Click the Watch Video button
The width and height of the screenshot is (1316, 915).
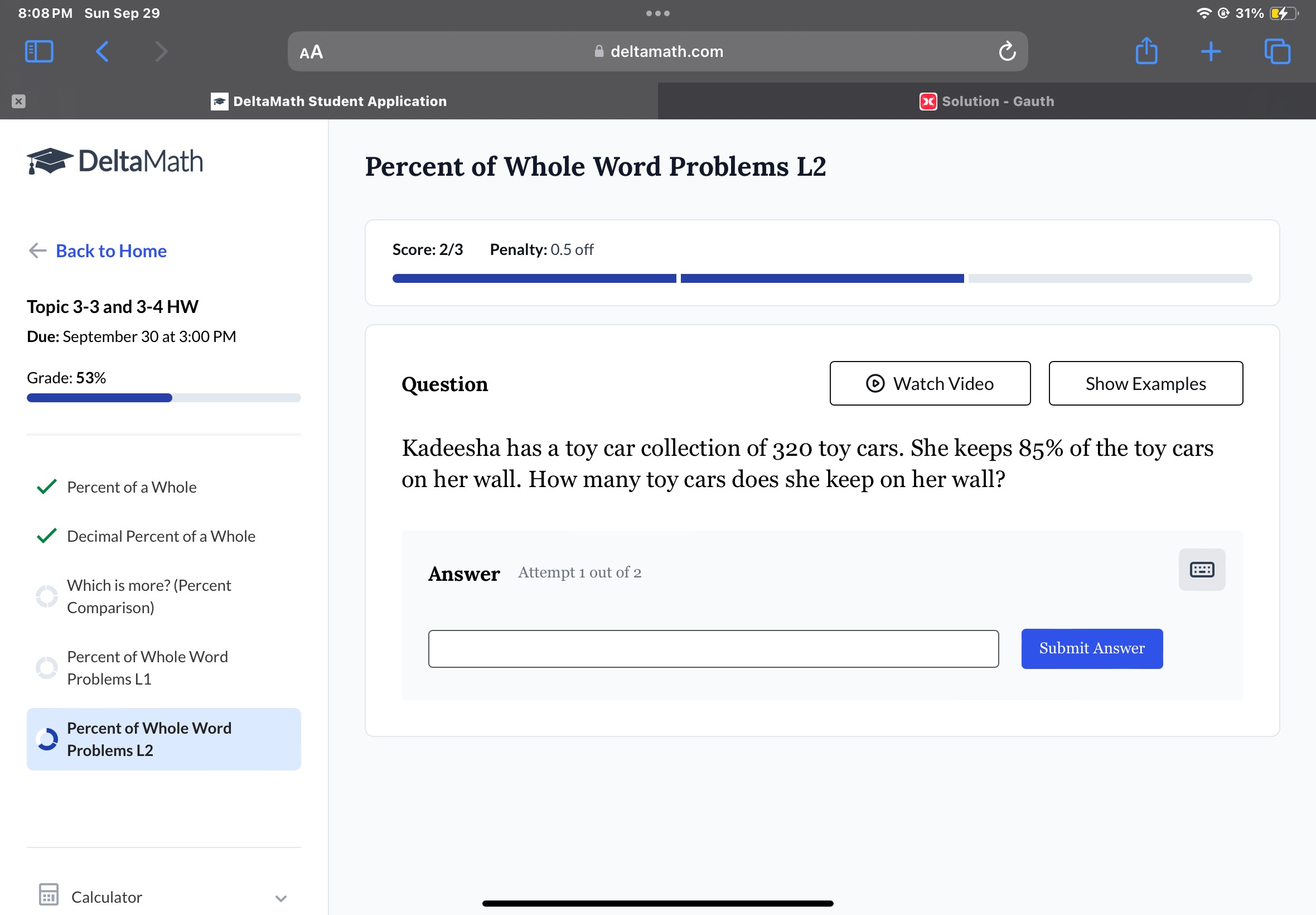click(x=930, y=383)
